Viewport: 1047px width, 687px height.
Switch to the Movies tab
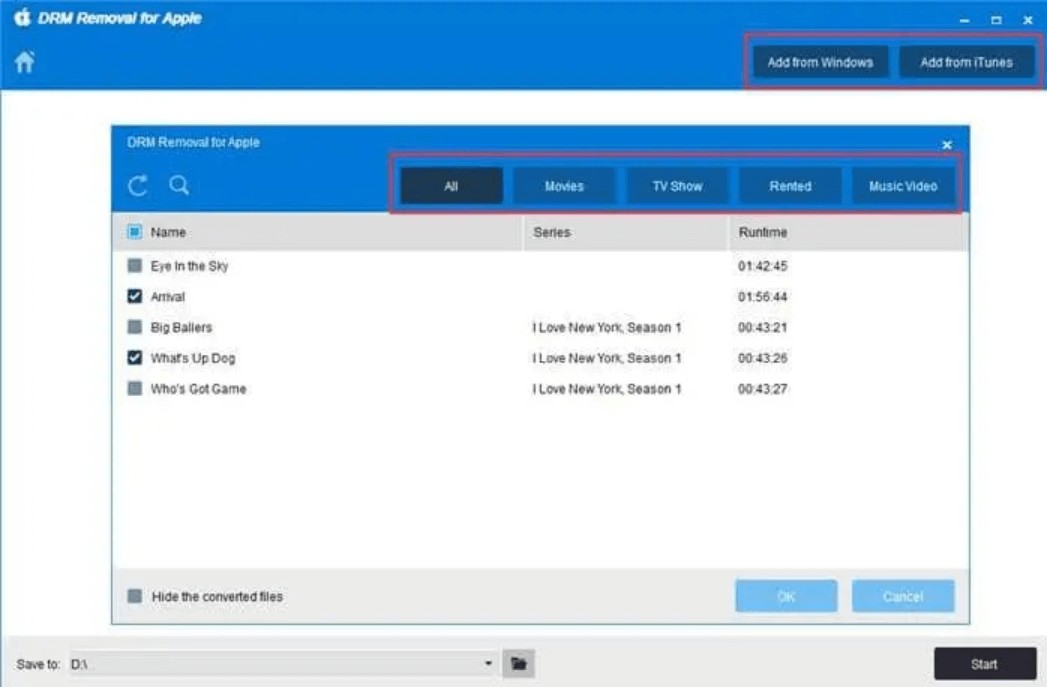click(x=564, y=186)
